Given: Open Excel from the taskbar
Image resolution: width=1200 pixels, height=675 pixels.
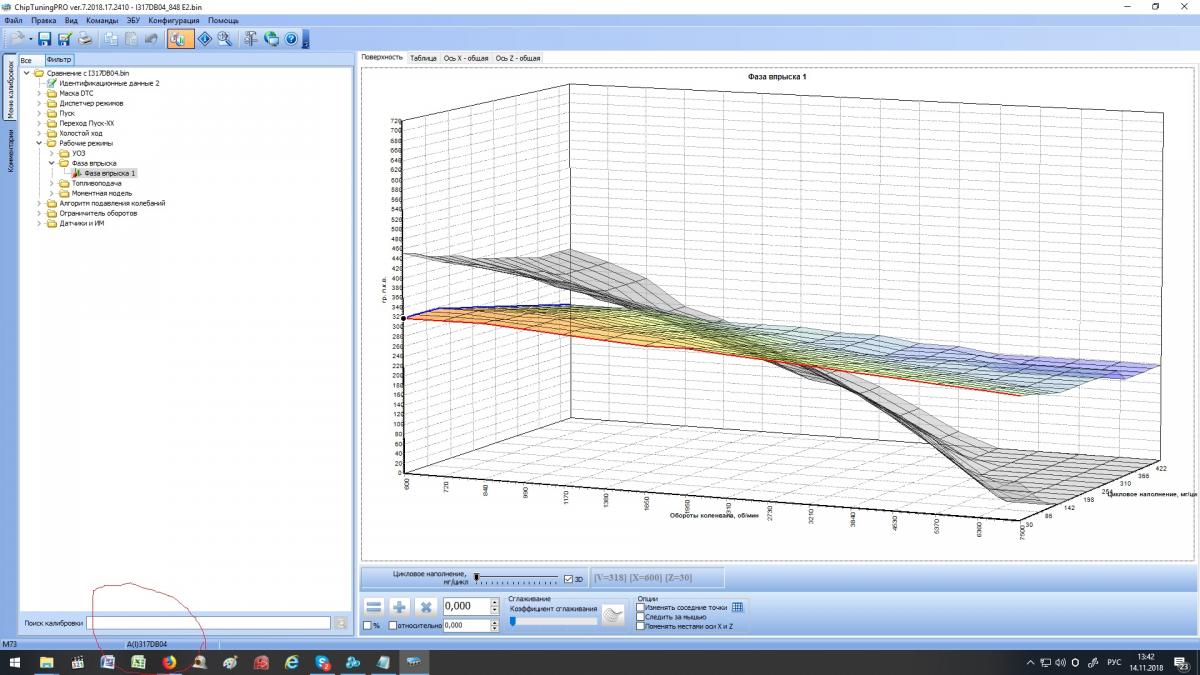Looking at the screenshot, I should pos(138,662).
